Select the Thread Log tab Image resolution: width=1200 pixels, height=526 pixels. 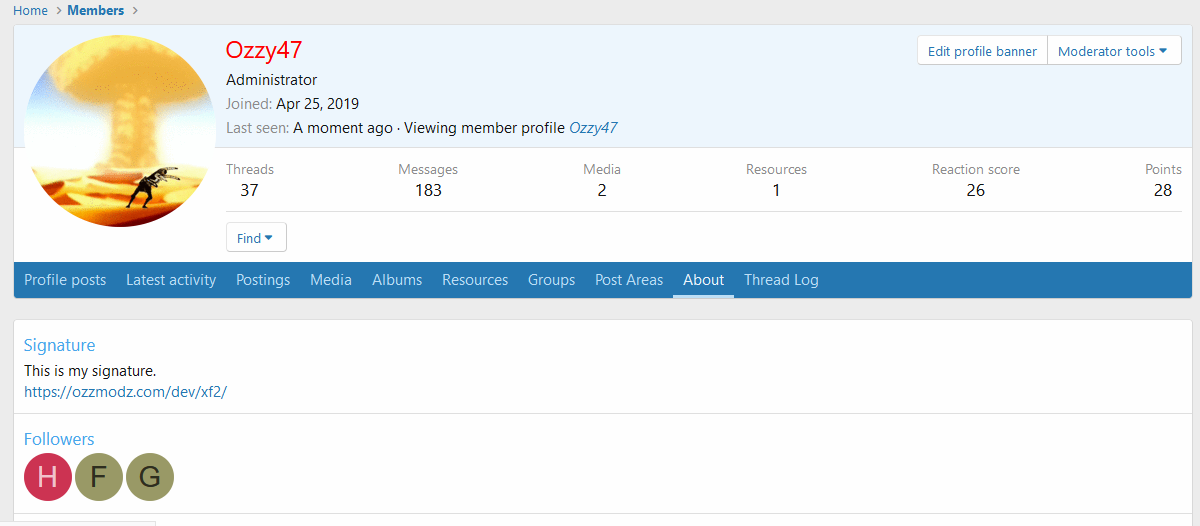pyautogui.click(x=781, y=280)
